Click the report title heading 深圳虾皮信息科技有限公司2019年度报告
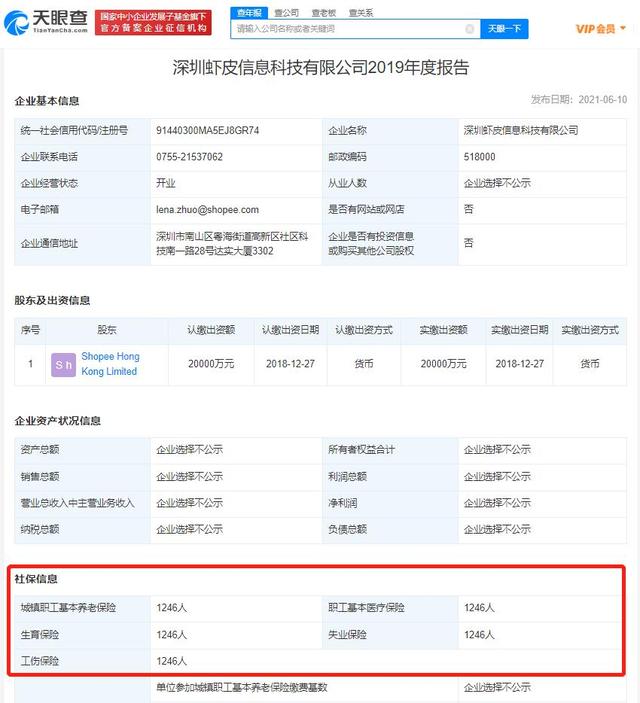640x703 pixels. (321, 68)
